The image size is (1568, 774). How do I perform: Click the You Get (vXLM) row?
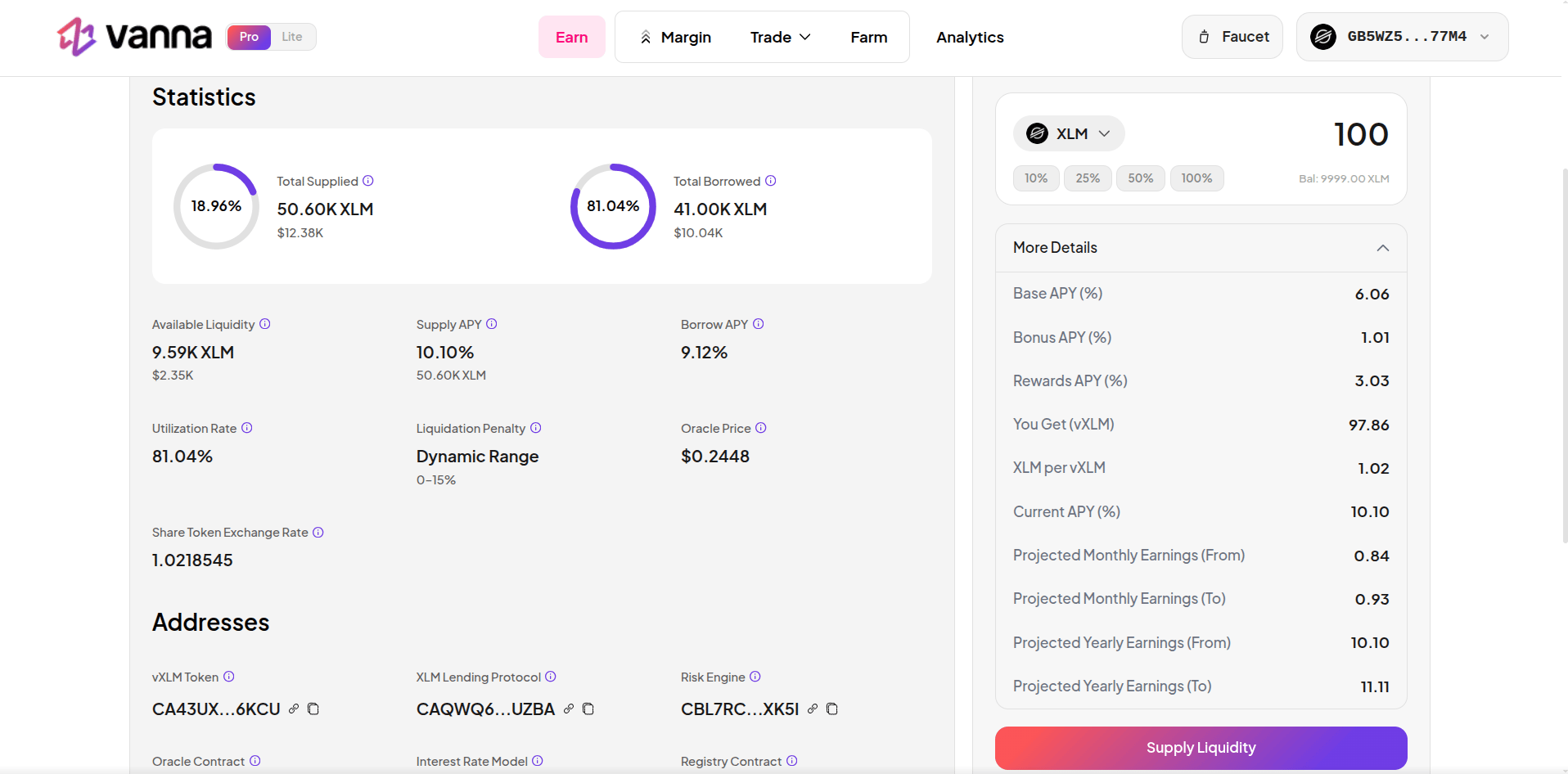[x=1201, y=425]
